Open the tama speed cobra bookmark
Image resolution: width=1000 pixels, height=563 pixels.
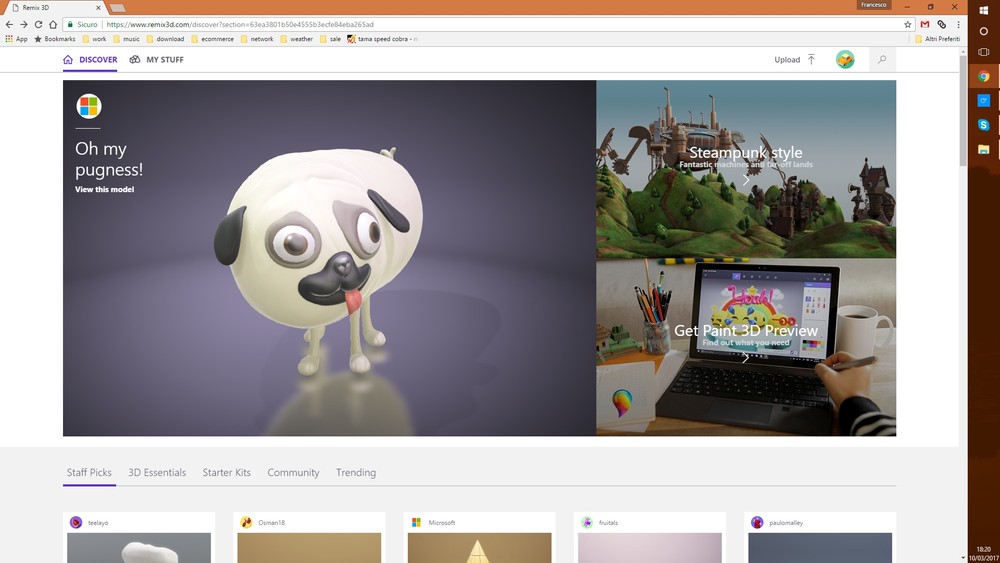coord(382,39)
